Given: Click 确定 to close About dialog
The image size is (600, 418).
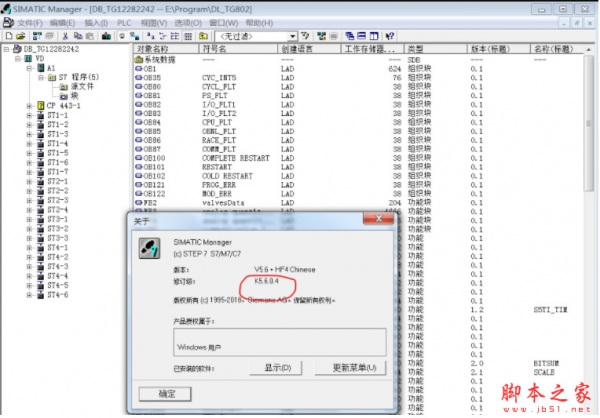Looking at the screenshot, I should [165, 394].
